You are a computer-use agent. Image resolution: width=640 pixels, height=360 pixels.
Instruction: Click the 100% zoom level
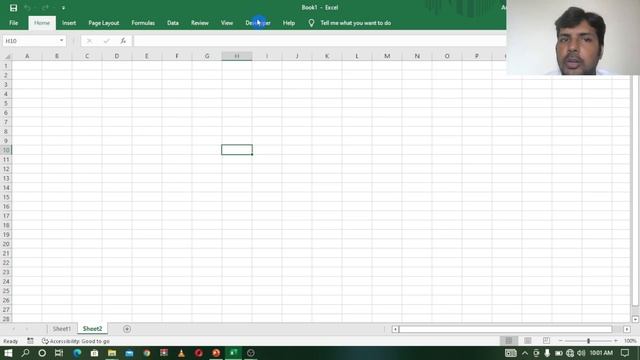pyautogui.click(x=630, y=341)
